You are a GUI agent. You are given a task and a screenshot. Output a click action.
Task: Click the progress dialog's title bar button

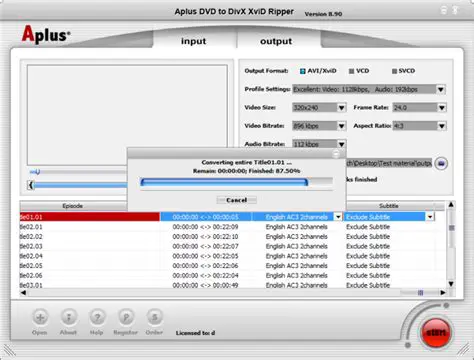coord(336,154)
